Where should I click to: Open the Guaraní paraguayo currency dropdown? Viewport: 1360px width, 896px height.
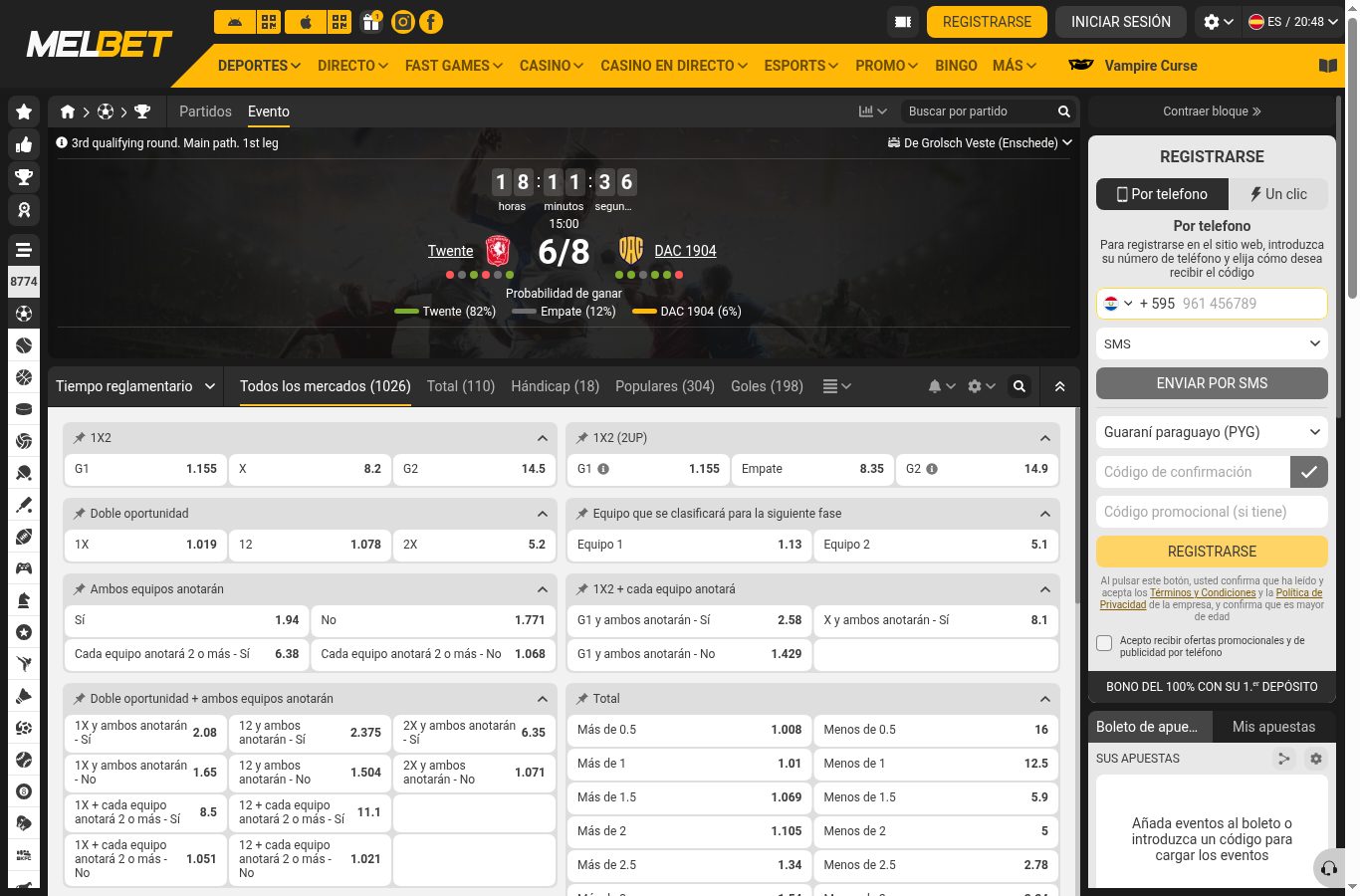pyautogui.click(x=1212, y=432)
